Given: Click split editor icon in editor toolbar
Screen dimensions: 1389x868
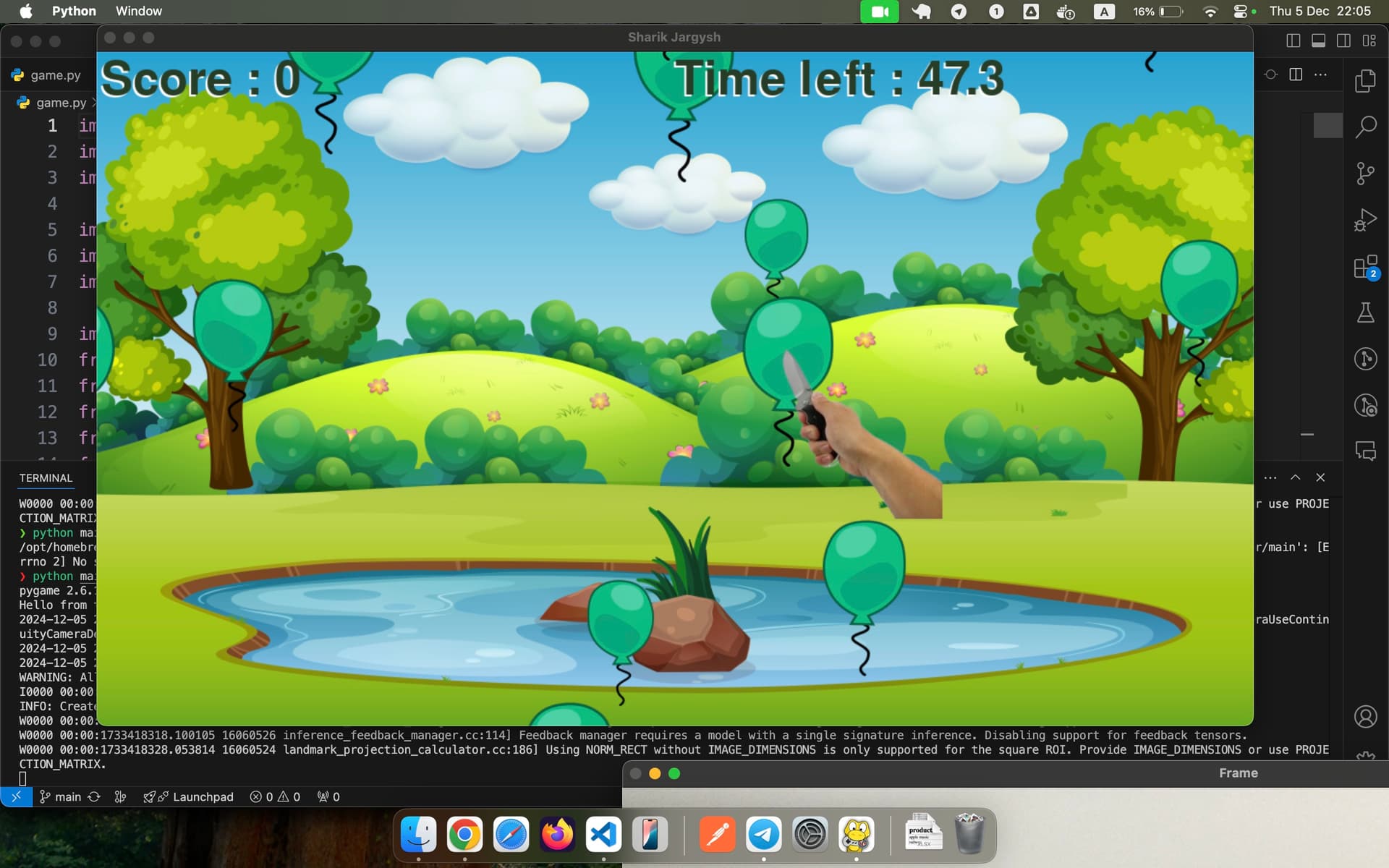Looking at the screenshot, I should pyautogui.click(x=1296, y=75).
